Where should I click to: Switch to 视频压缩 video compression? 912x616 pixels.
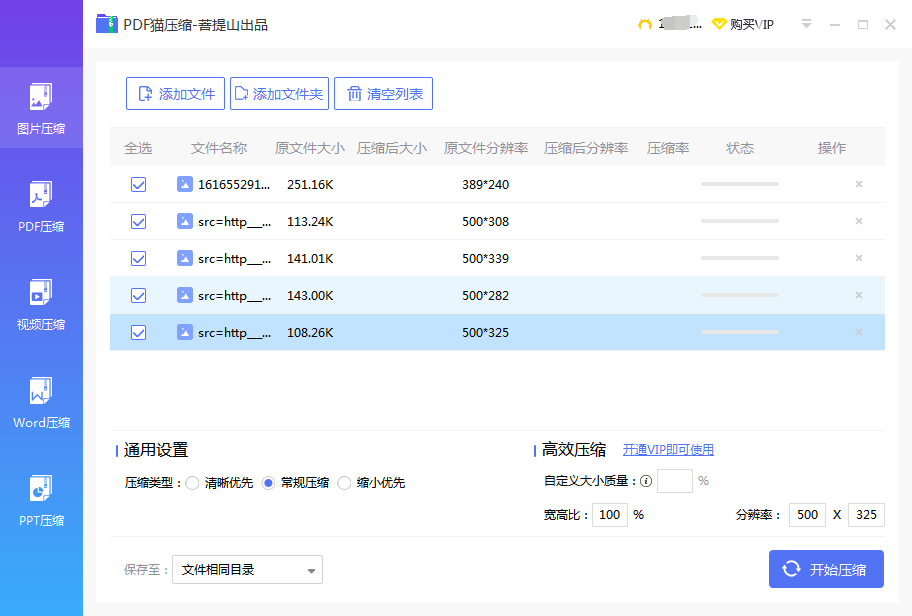41,304
